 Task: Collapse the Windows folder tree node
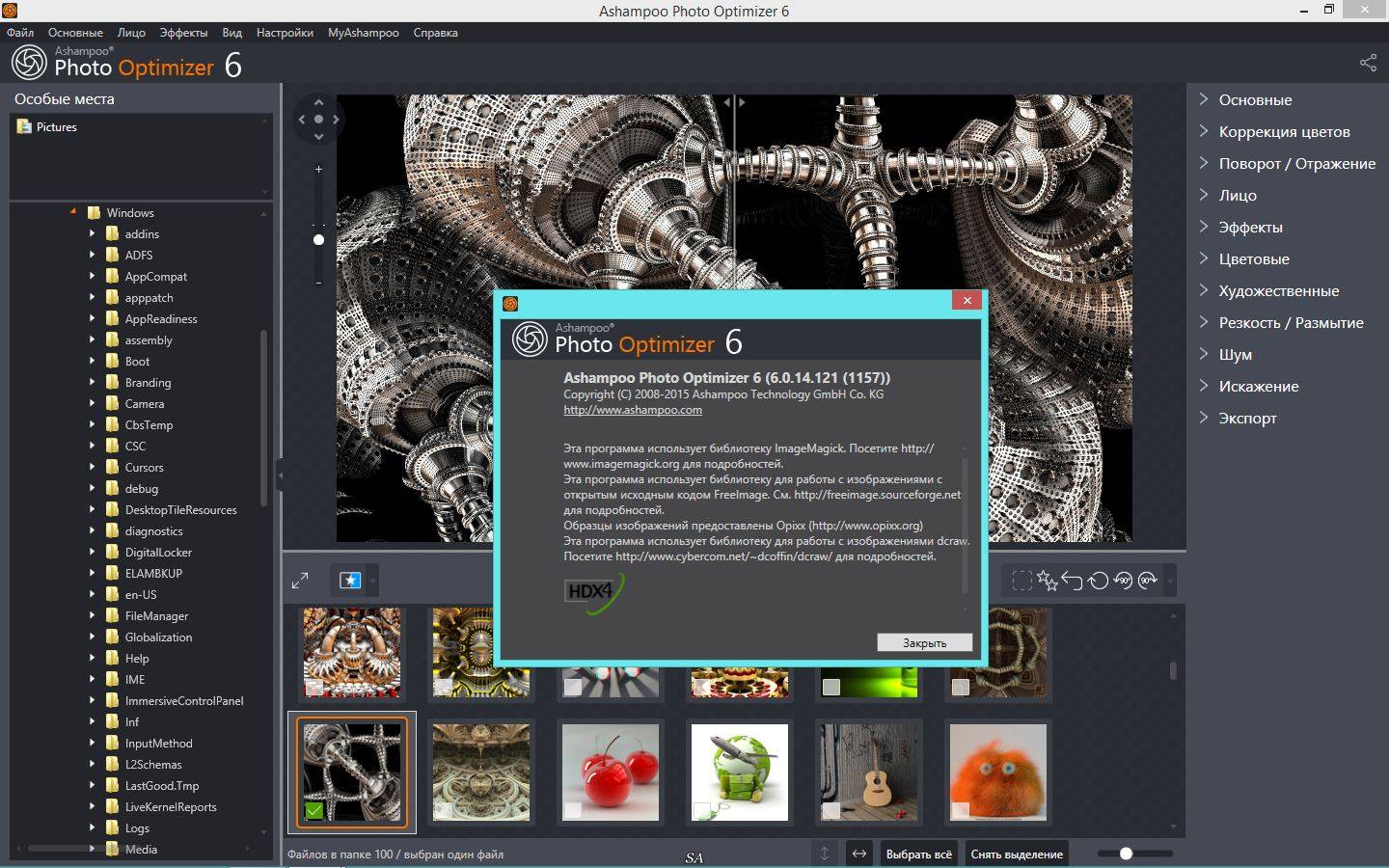coord(73,212)
